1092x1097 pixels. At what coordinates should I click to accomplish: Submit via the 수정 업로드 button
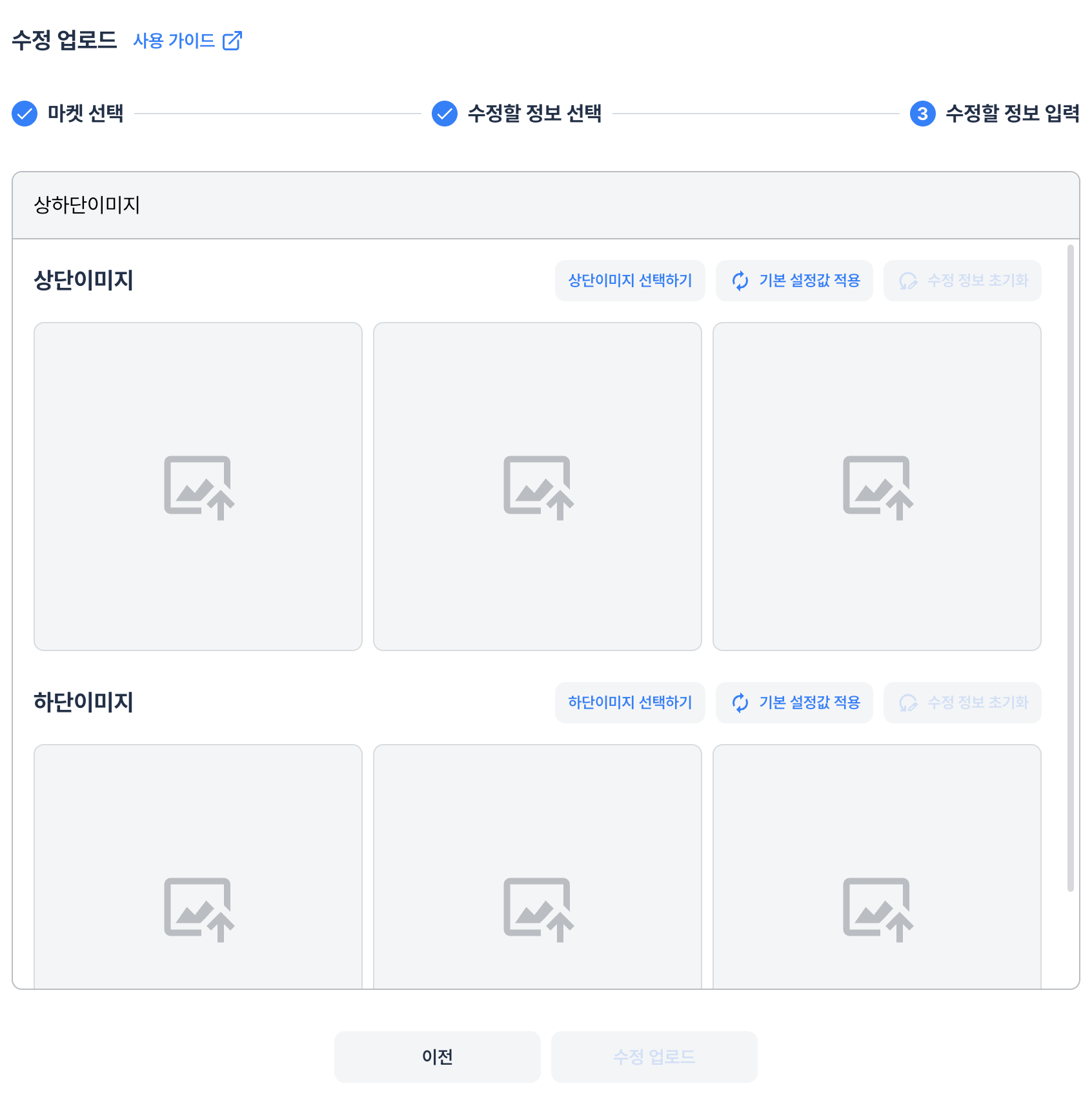[654, 1056]
